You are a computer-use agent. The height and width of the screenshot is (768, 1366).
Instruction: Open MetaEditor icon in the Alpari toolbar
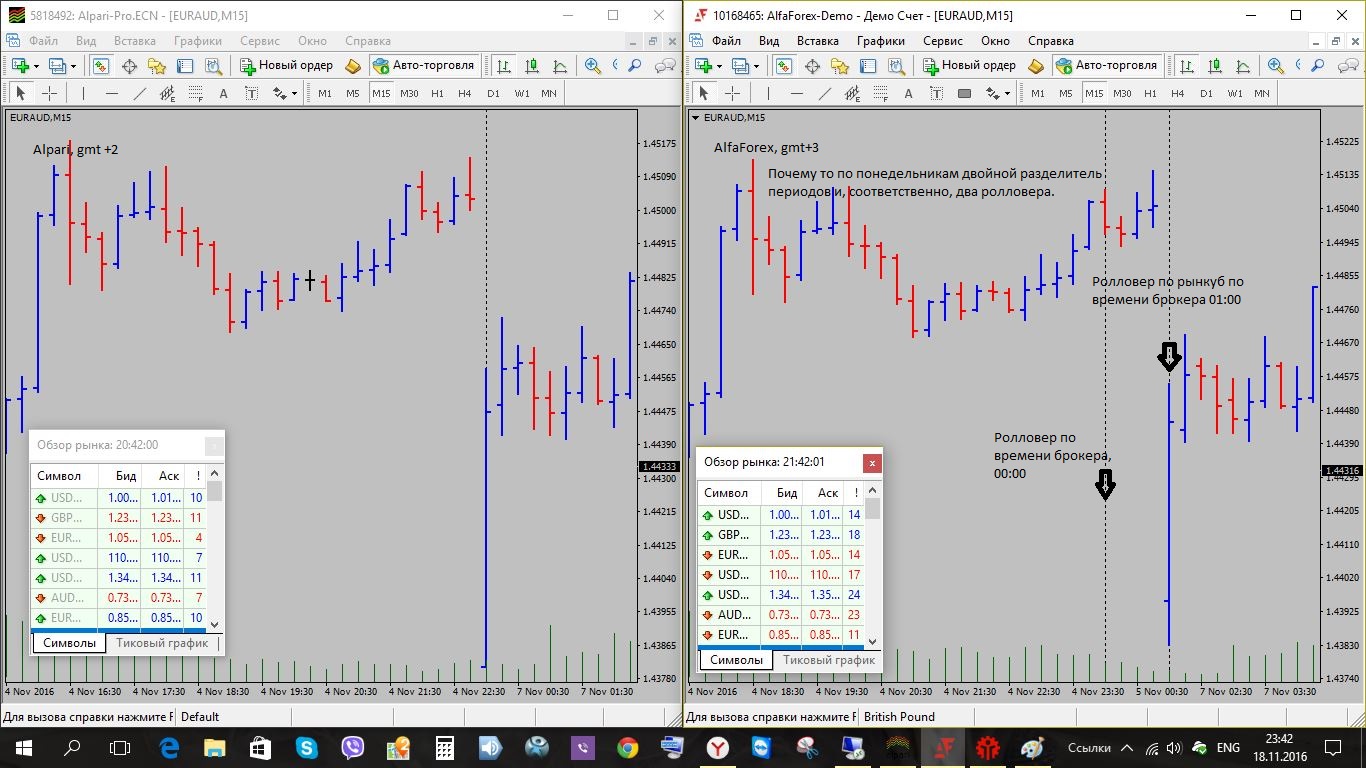click(x=353, y=66)
